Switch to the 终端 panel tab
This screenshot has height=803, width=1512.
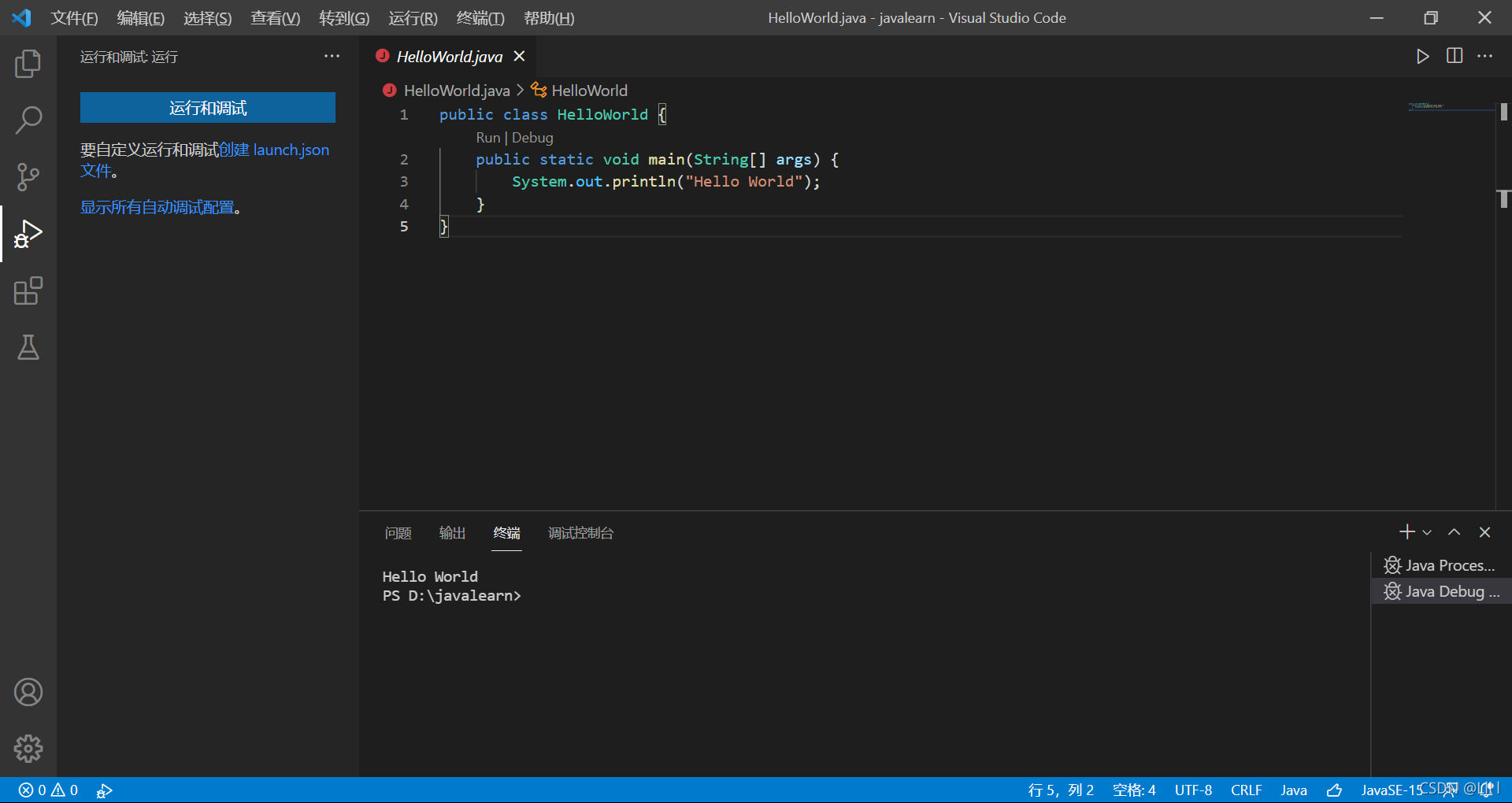pyautogui.click(x=506, y=533)
